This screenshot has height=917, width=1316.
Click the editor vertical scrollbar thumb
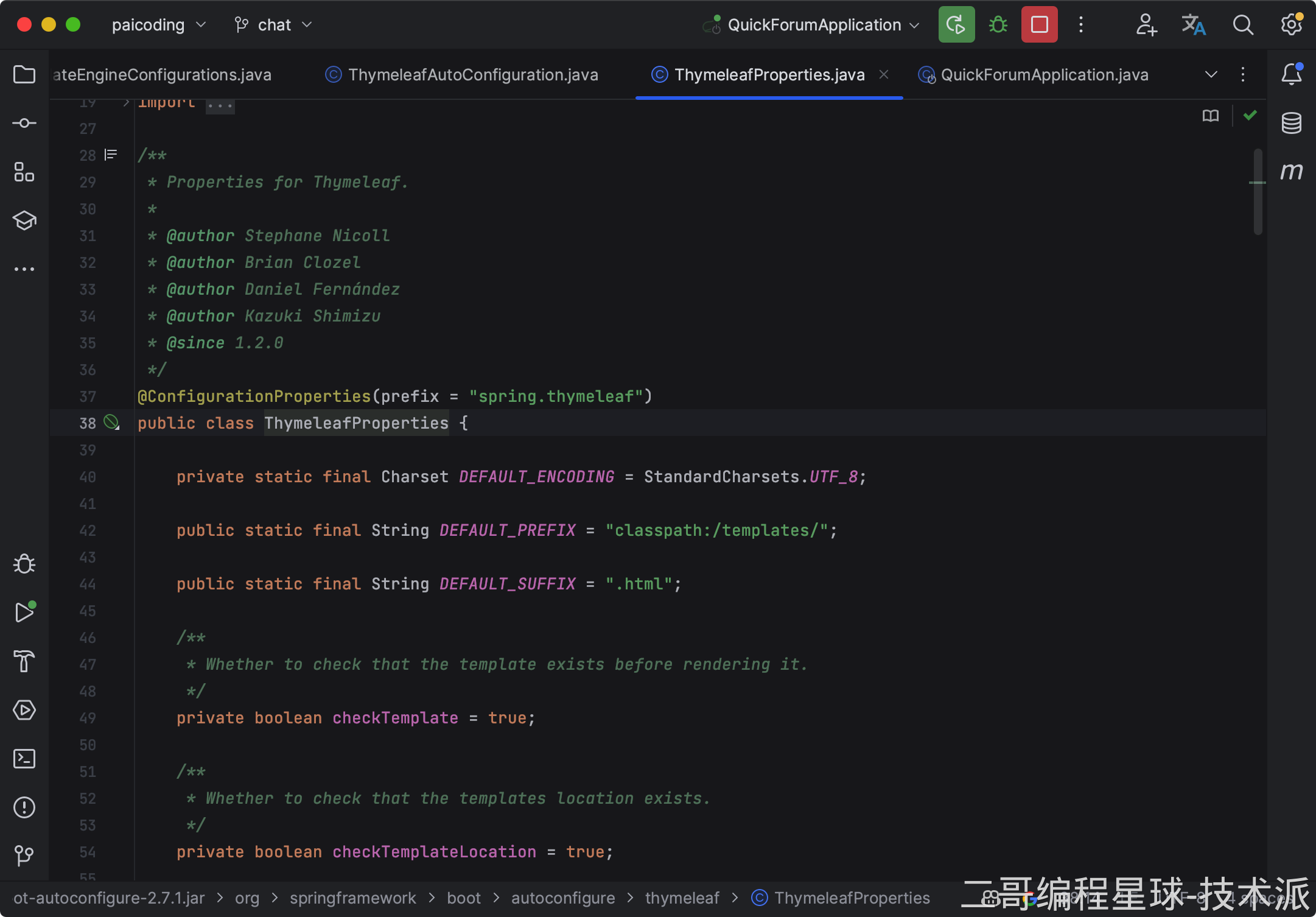coord(1258,192)
